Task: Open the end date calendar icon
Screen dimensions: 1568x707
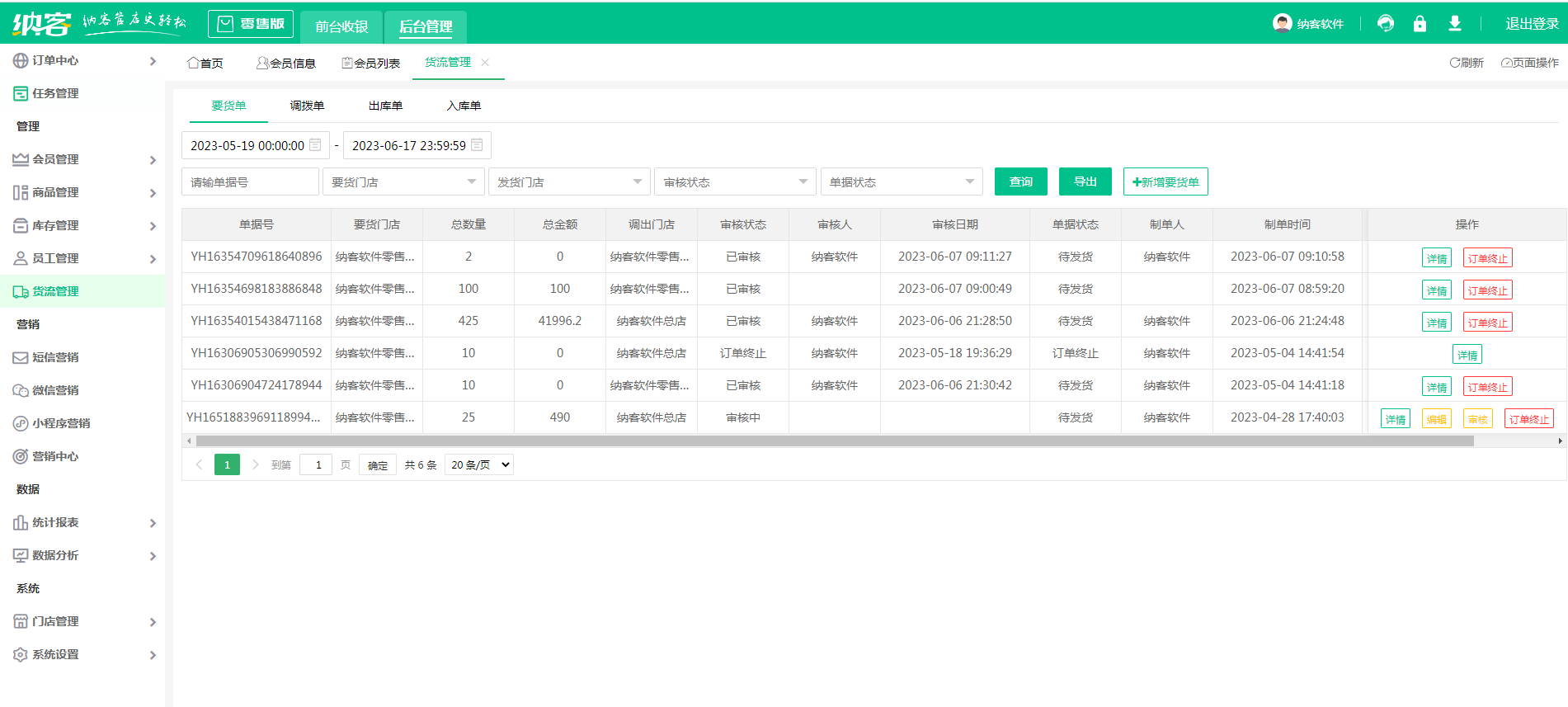Action: (x=477, y=145)
